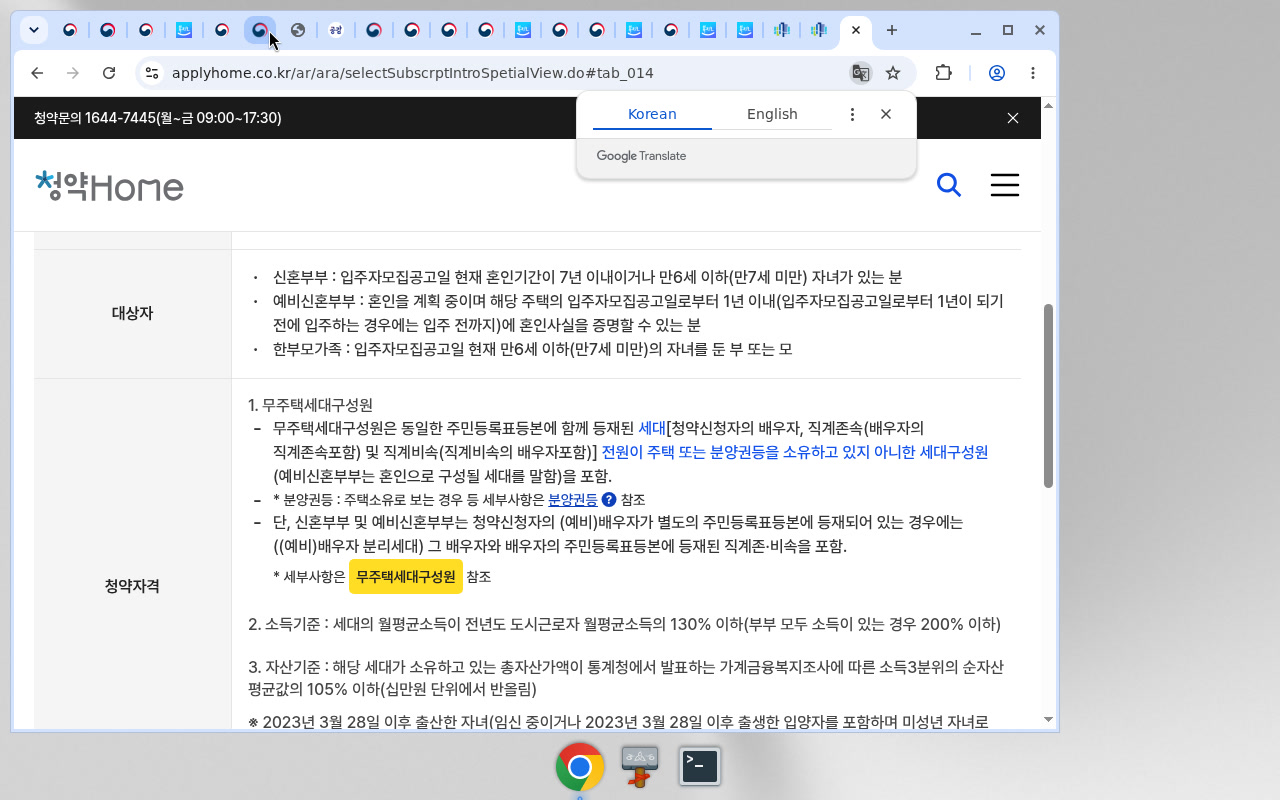Close the active browser tab

click(x=856, y=30)
